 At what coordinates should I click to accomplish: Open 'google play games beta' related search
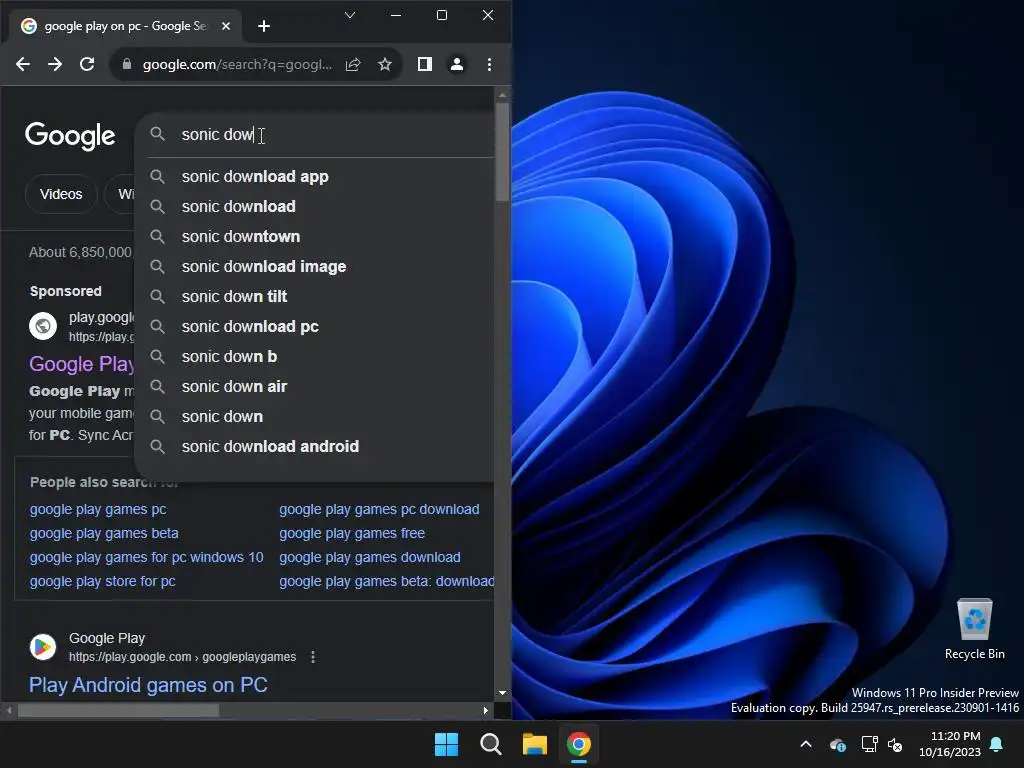(104, 534)
